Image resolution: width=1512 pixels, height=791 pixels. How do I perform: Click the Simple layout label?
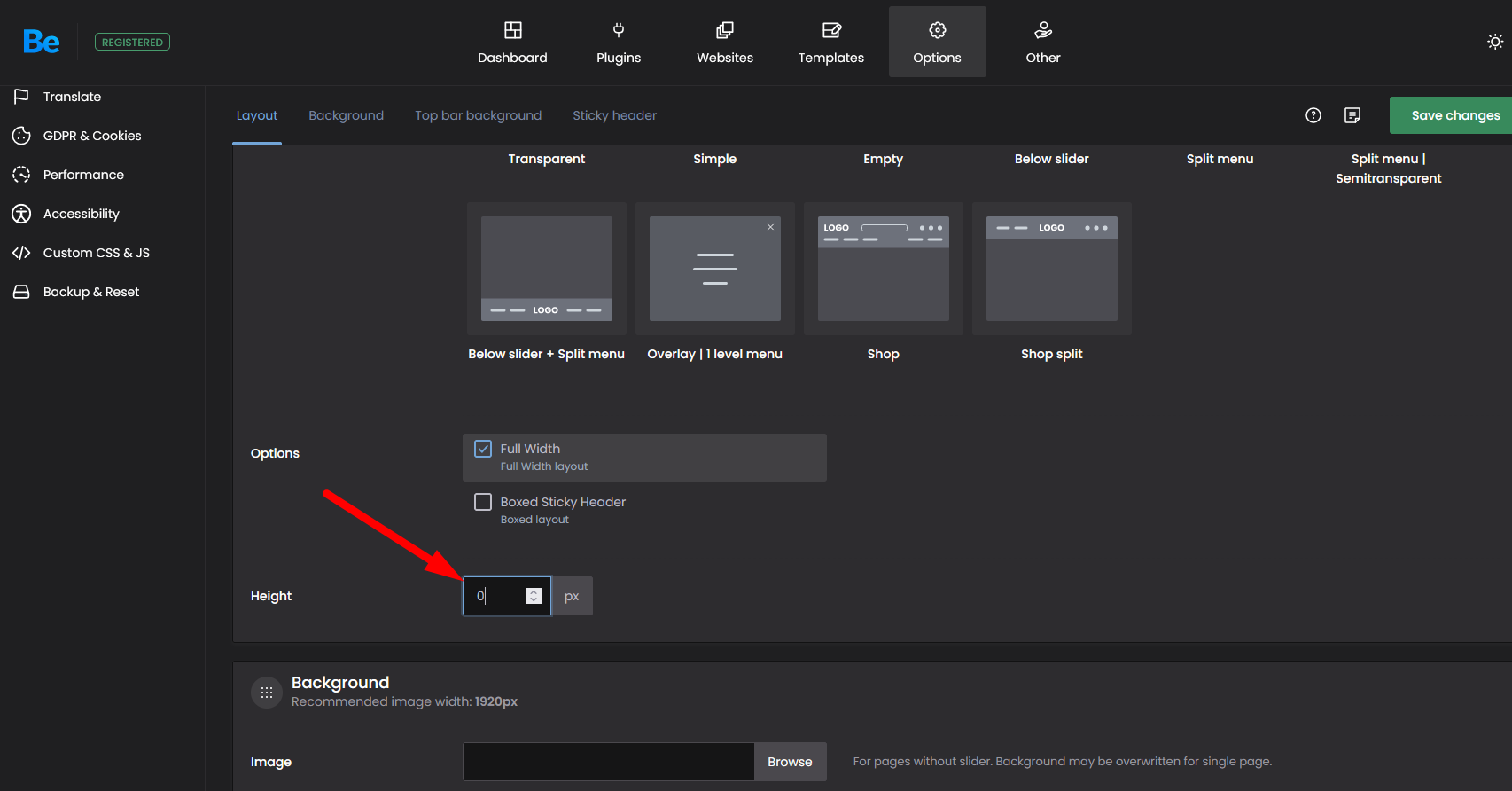coord(715,159)
